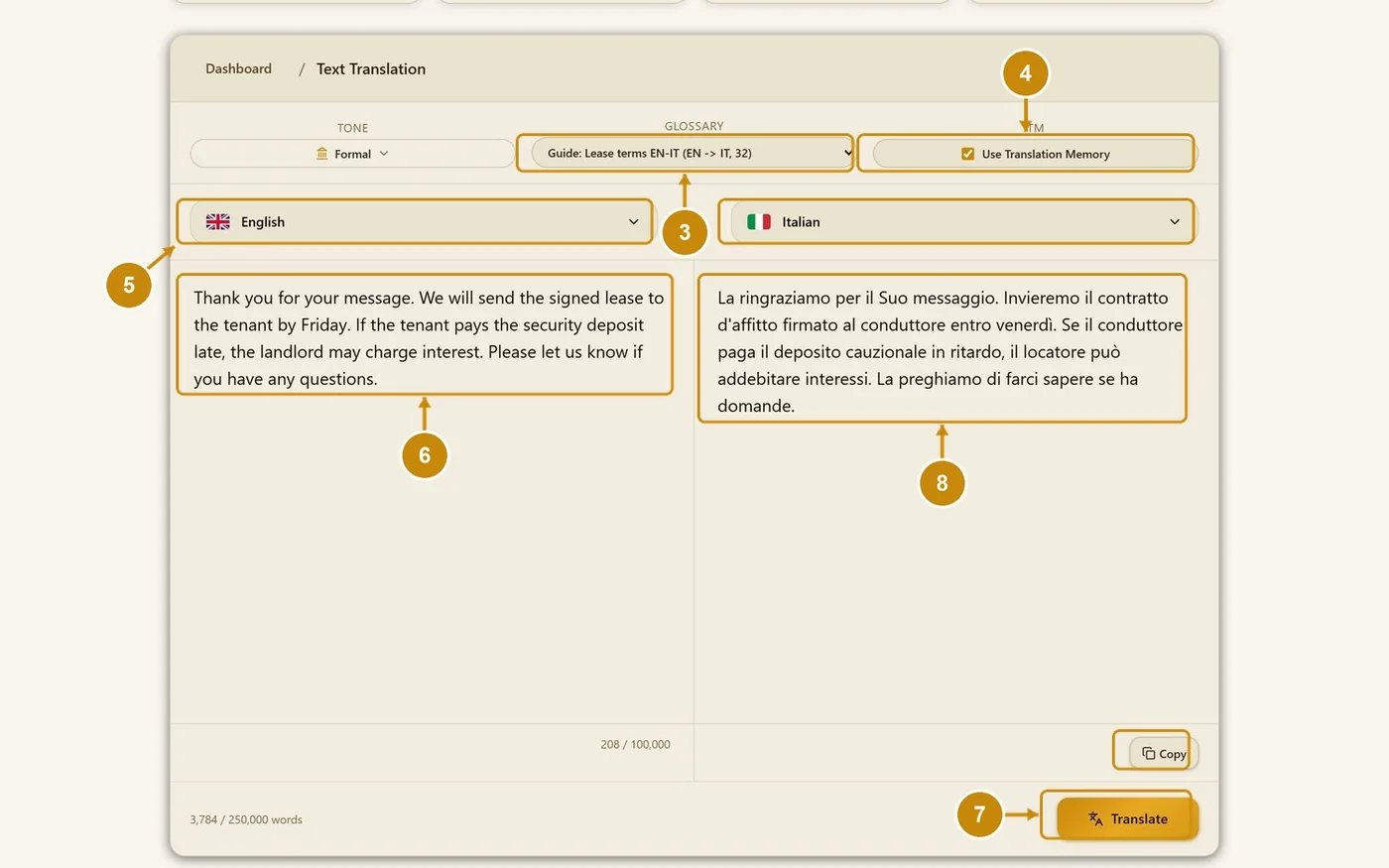Click the GLOSSARY label

[694, 126]
